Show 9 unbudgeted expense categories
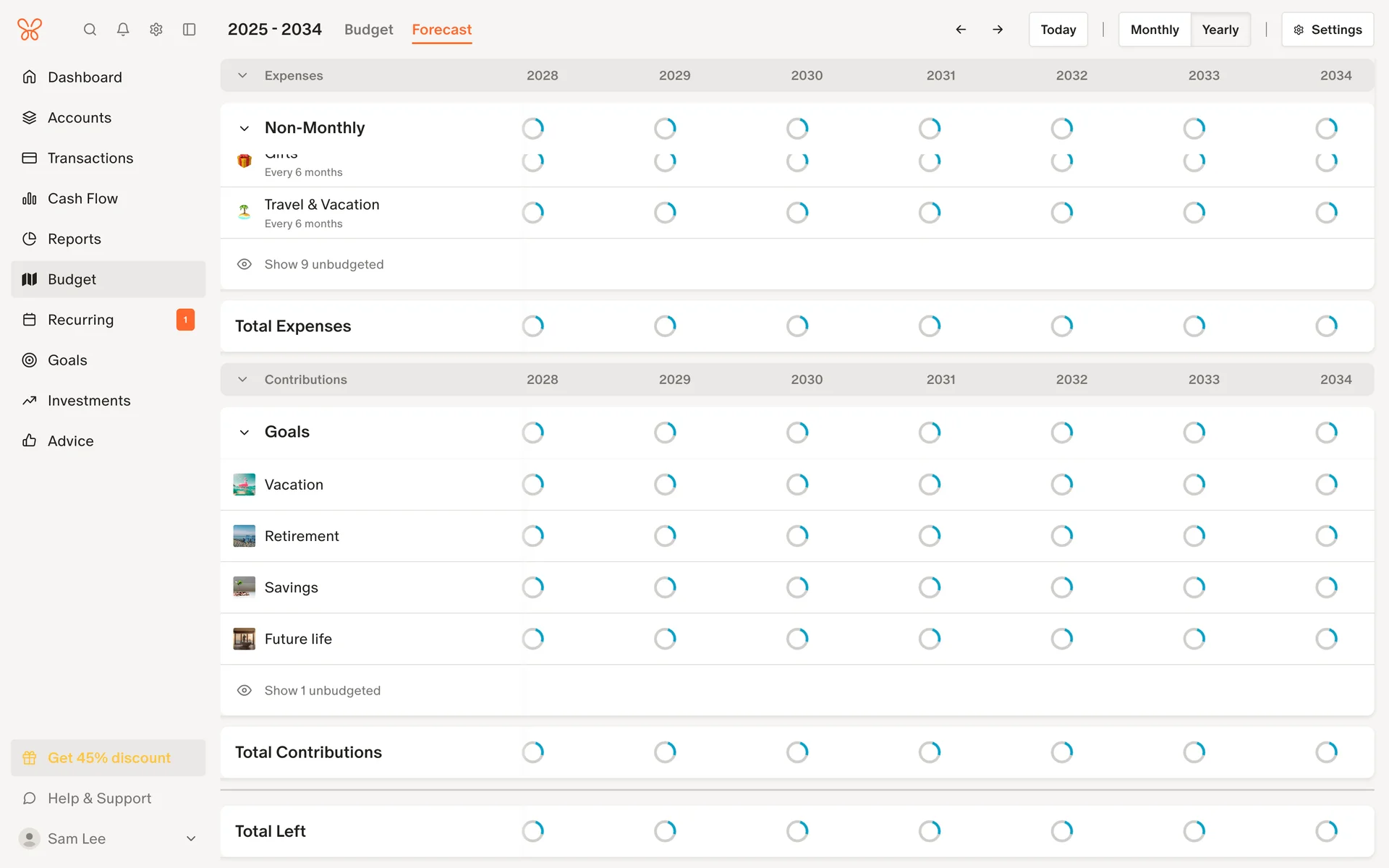Screen dimensions: 1389x868 pos(323,264)
